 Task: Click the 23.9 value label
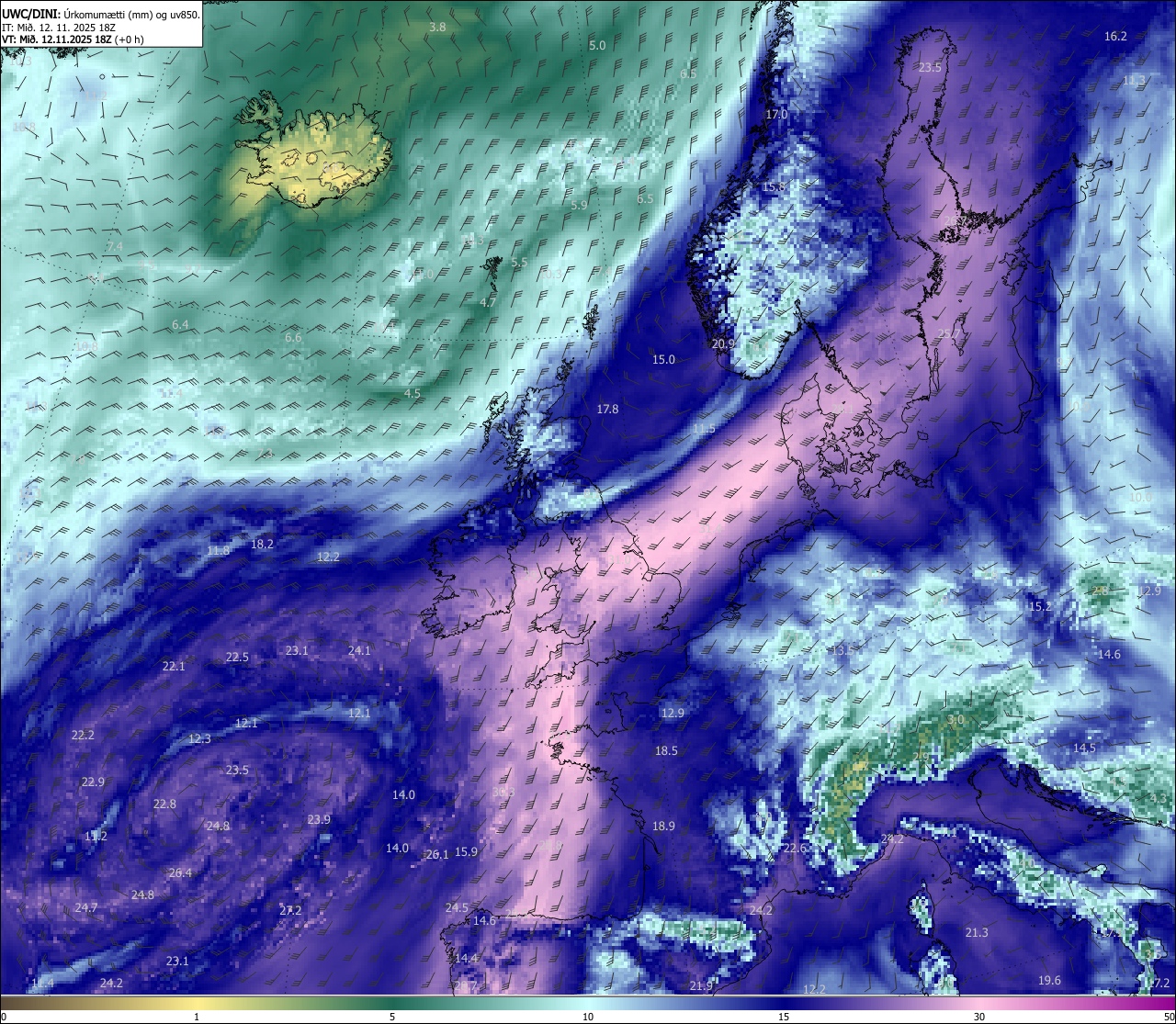(319, 819)
